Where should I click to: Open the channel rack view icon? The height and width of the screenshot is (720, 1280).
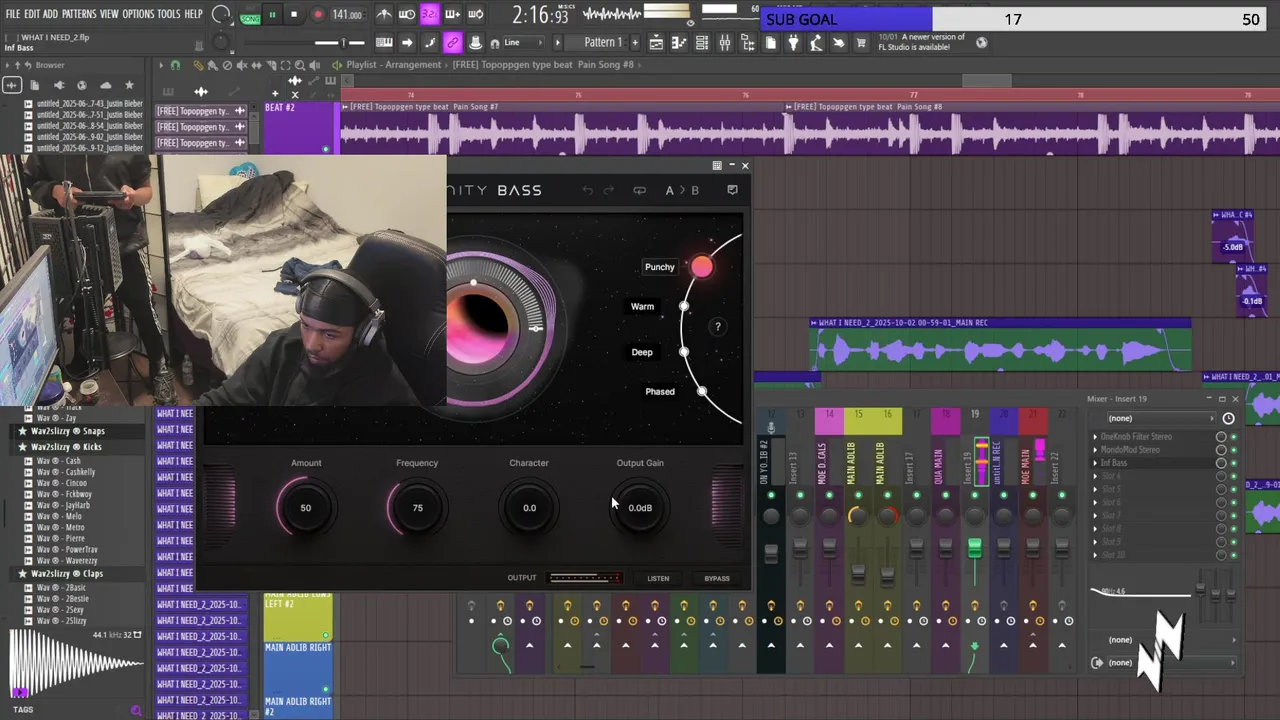702,43
